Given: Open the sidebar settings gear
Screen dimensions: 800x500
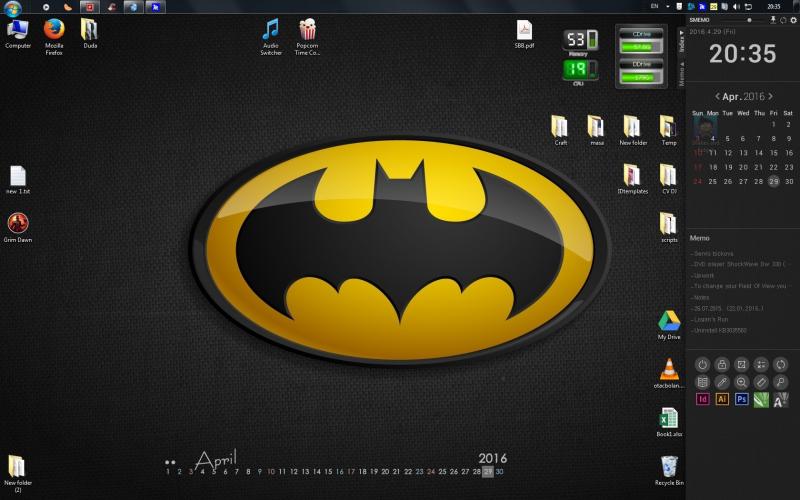Looking at the screenshot, I should (793, 20).
